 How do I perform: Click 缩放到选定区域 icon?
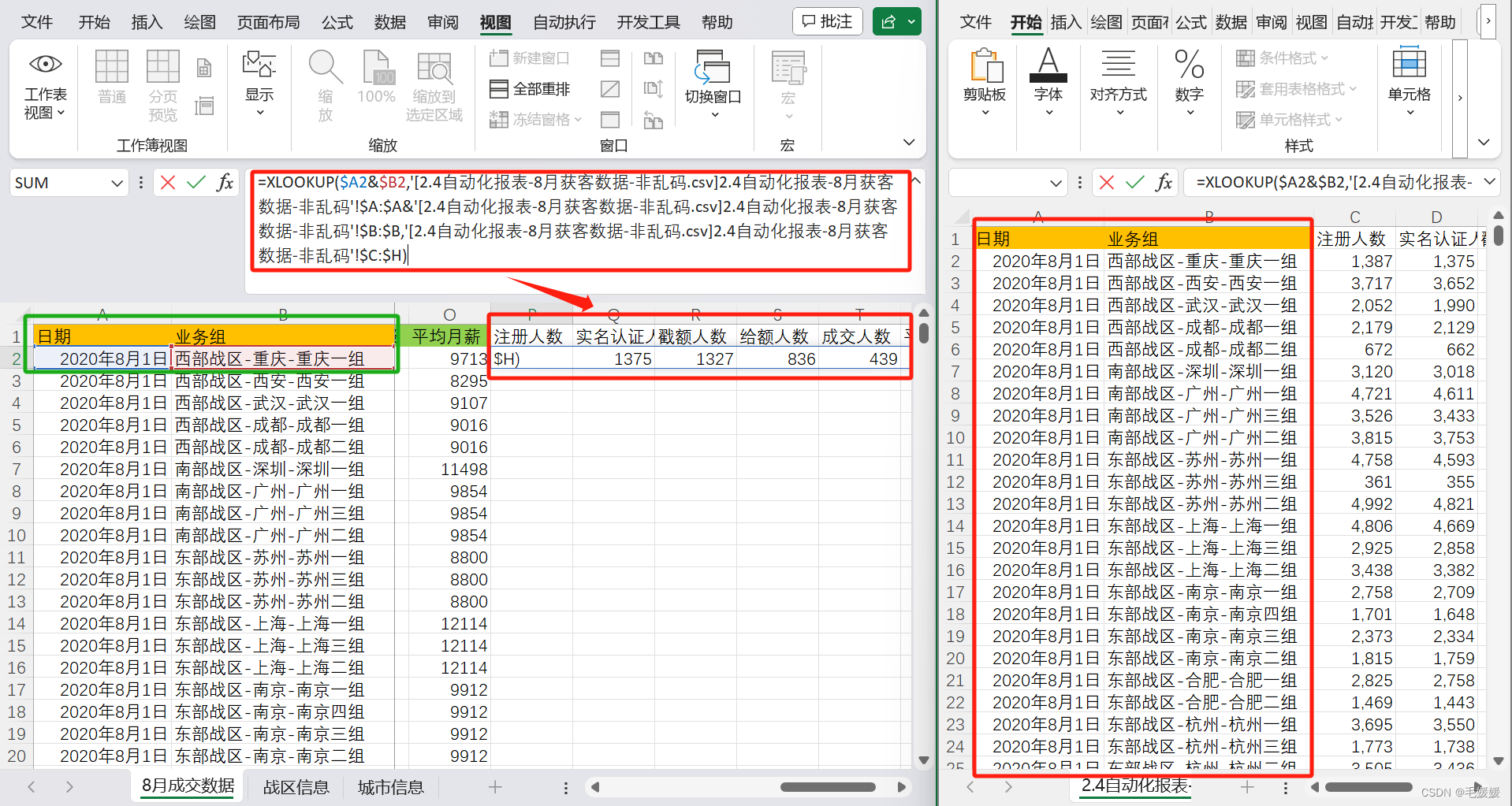(434, 87)
